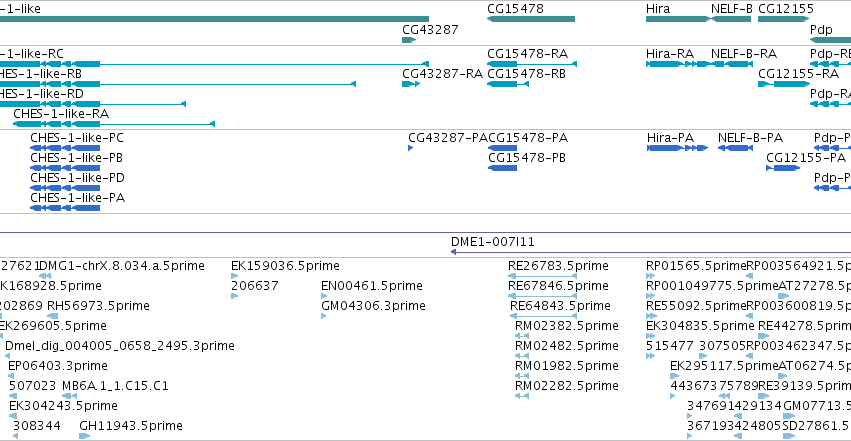Click the NELF-B gene label
The height and width of the screenshot is (441, 851).
732,9
